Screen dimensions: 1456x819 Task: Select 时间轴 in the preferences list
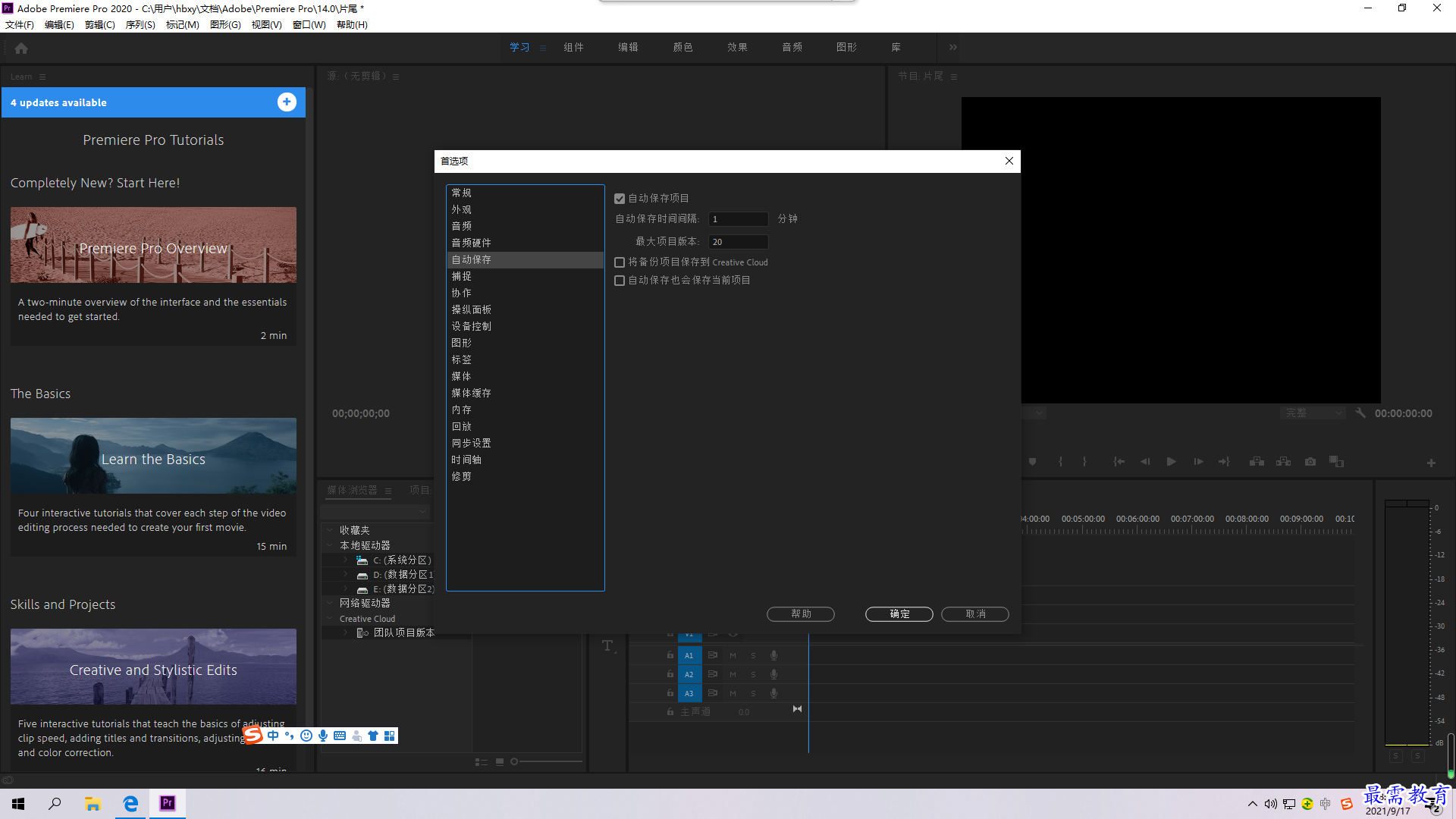coord(525,460)
